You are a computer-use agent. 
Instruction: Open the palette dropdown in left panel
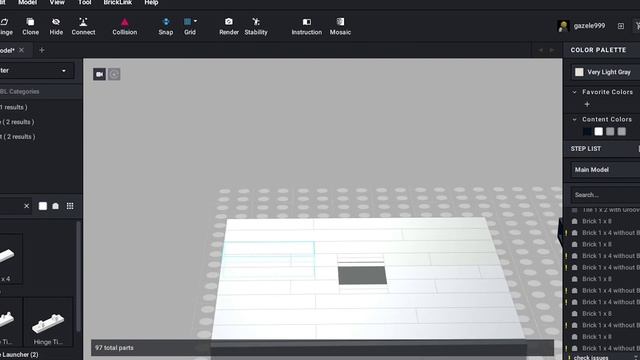pyautogui.click(x=37, y=70)
